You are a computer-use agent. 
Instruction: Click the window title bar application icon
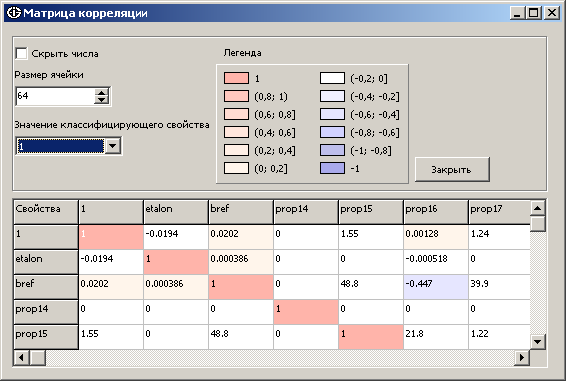[x=14, y=13]
